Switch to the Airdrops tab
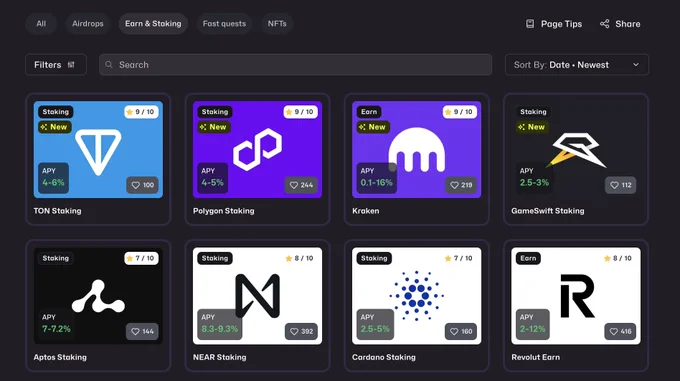 88,24
